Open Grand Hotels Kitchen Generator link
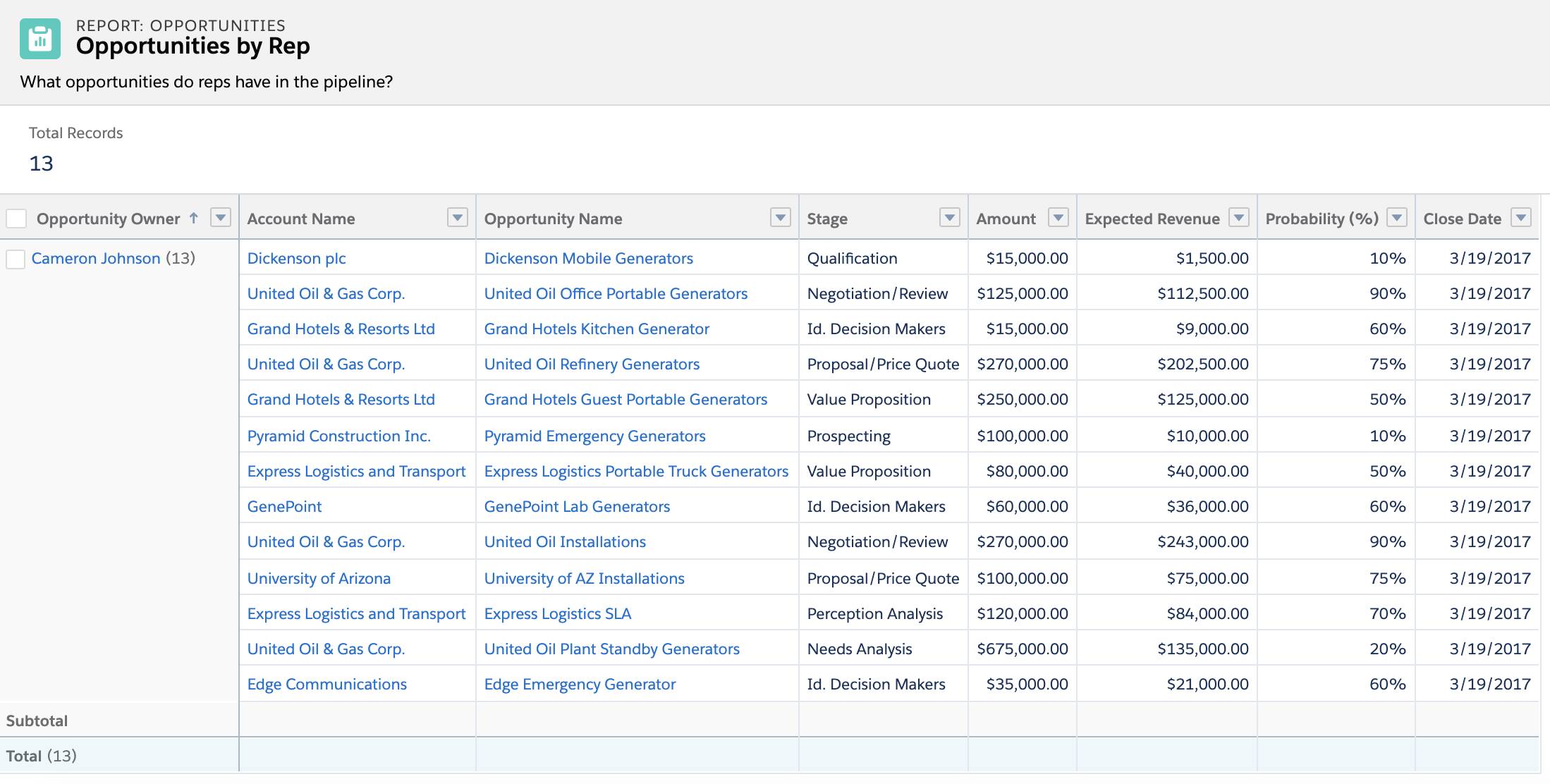Image resolution: width=1550 pixels, height=784 pixels. [597, 329]
